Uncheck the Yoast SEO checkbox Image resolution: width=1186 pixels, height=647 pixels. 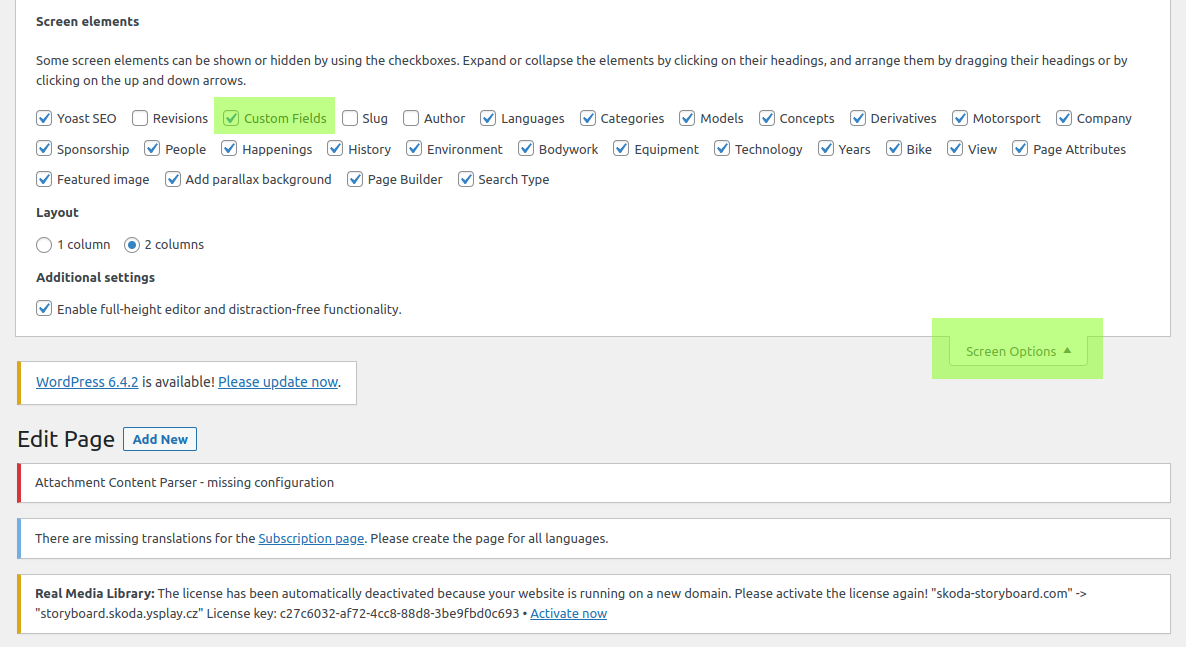44,118
